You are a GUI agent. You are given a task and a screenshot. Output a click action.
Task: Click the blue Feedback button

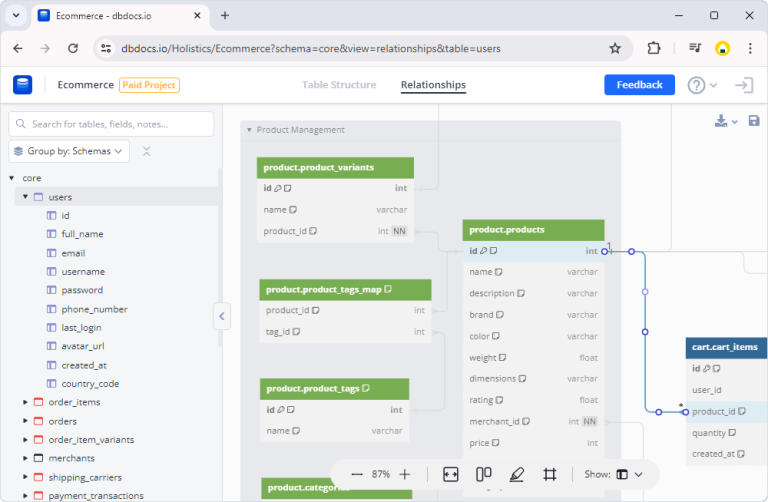[x=639, y=85]
